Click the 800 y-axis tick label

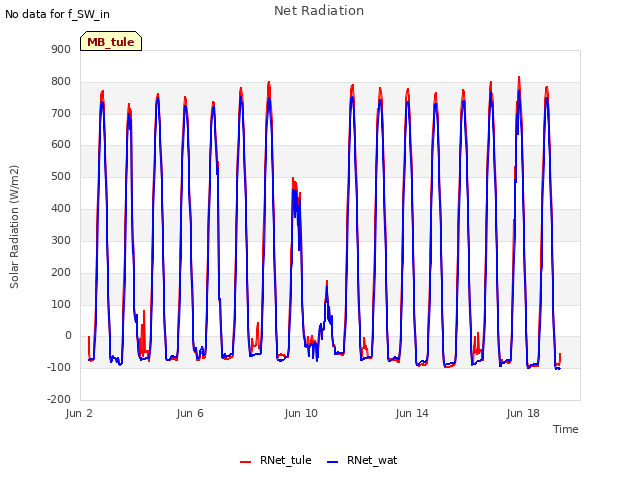[61, 82]
